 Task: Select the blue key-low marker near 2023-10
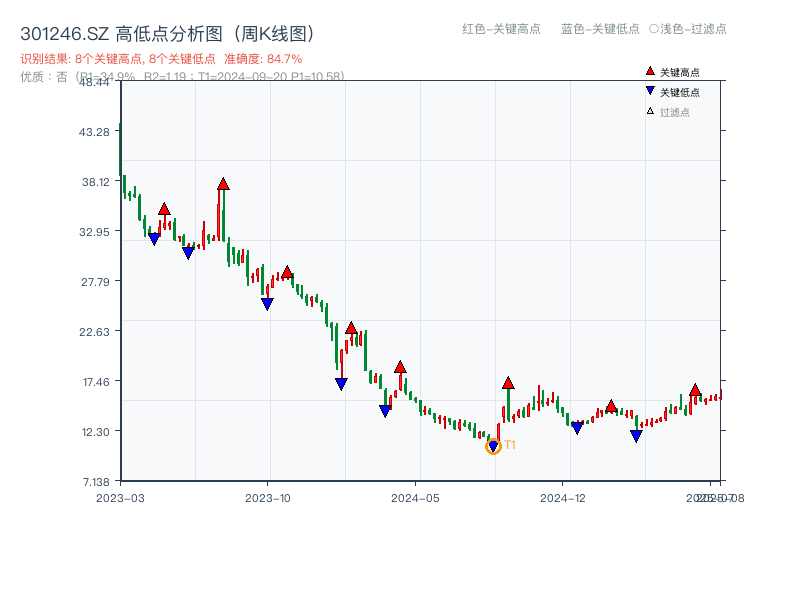[x=266, y=303]
